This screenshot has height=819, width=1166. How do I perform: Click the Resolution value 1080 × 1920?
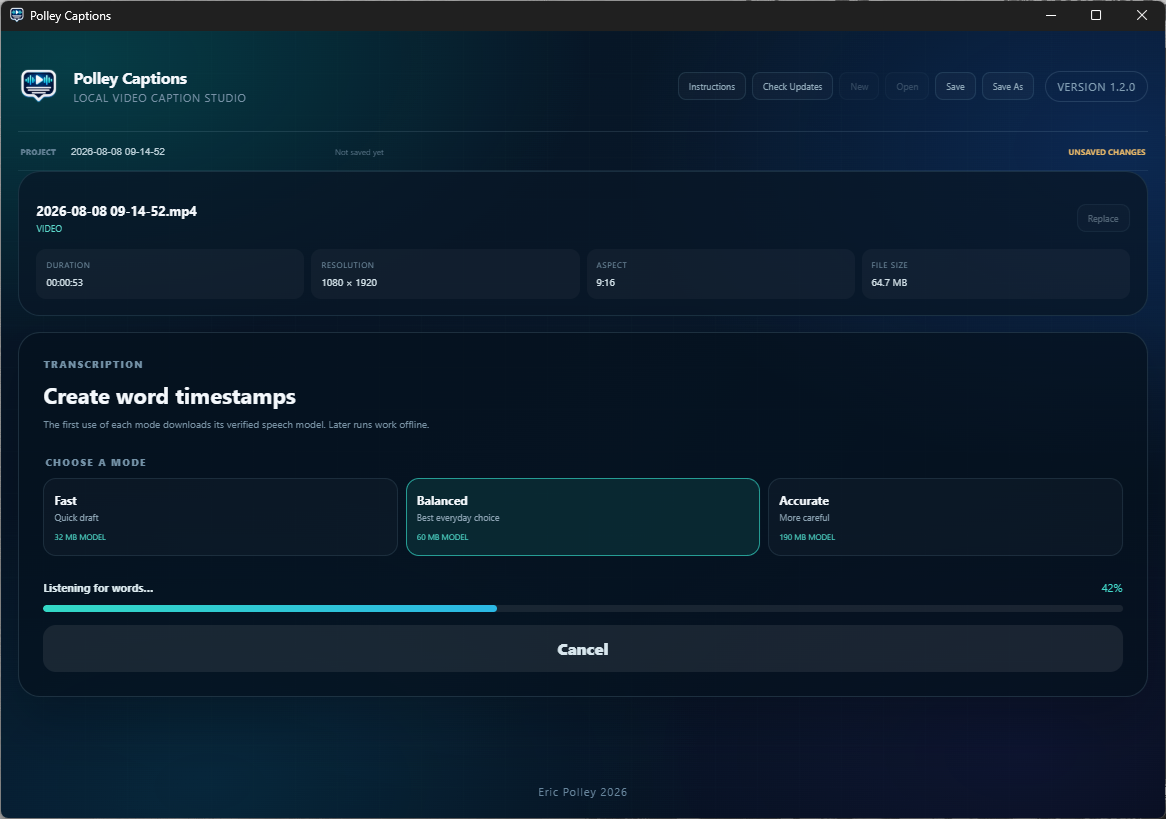pos(349,283)
